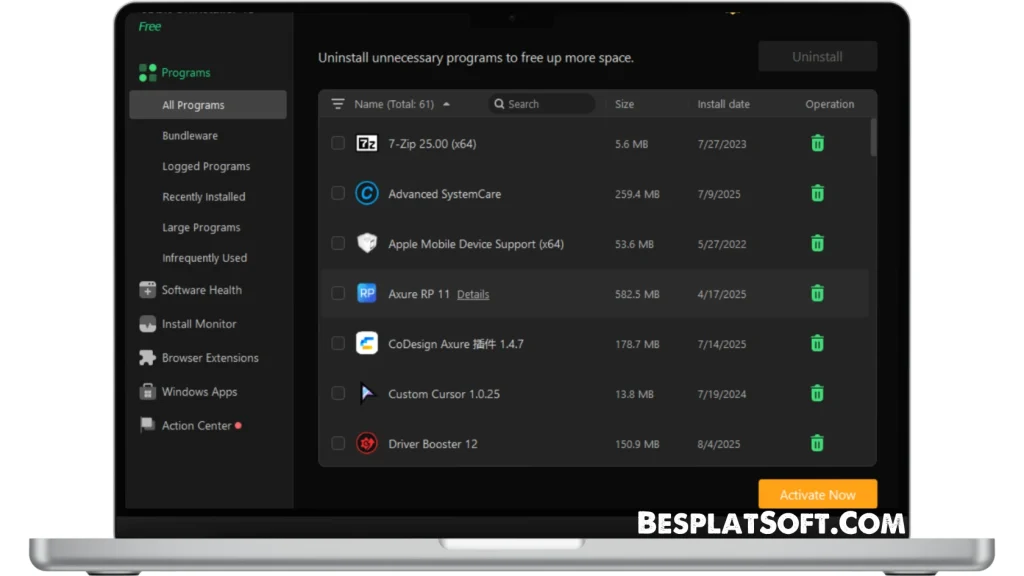
Task: Open the Windows Apps section
Action: 198,391
